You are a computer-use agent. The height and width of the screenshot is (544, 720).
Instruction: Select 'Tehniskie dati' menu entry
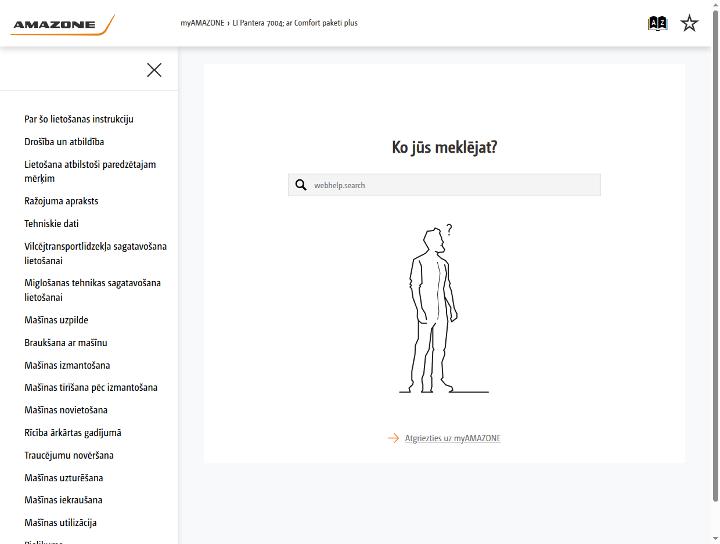point(51,224)
